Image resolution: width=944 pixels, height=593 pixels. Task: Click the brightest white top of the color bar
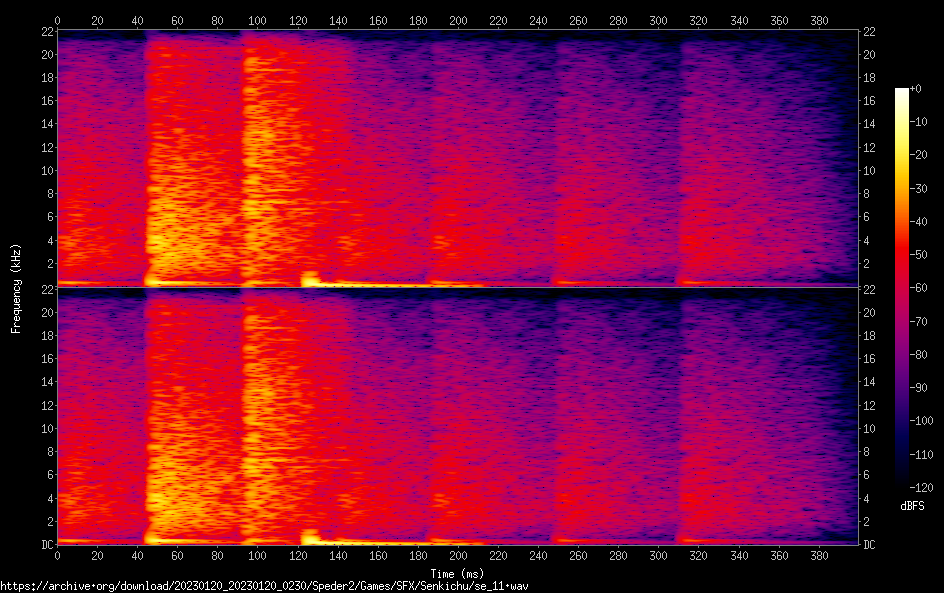(902, 91)
